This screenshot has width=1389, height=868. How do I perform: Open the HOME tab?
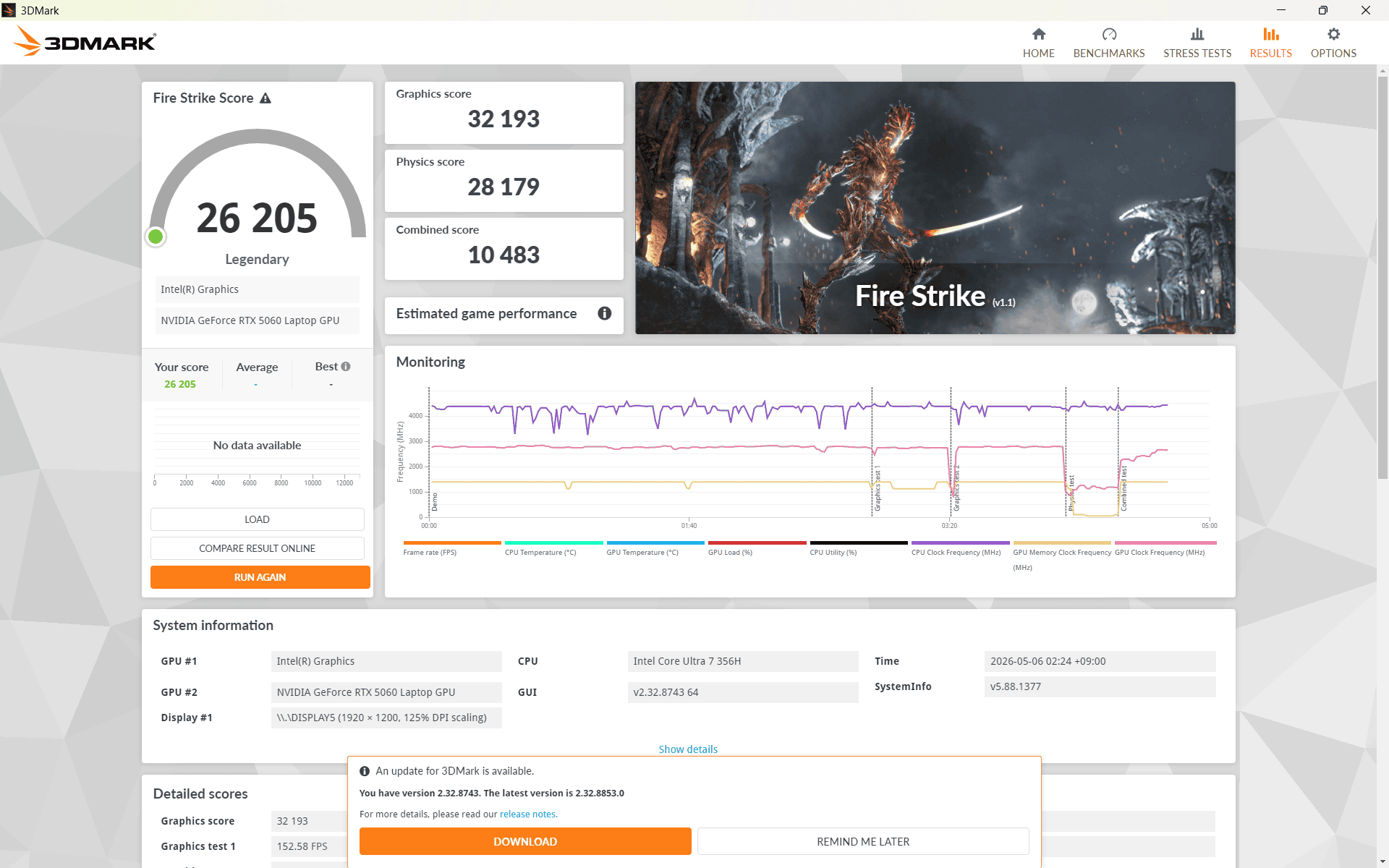(1038, 43)
